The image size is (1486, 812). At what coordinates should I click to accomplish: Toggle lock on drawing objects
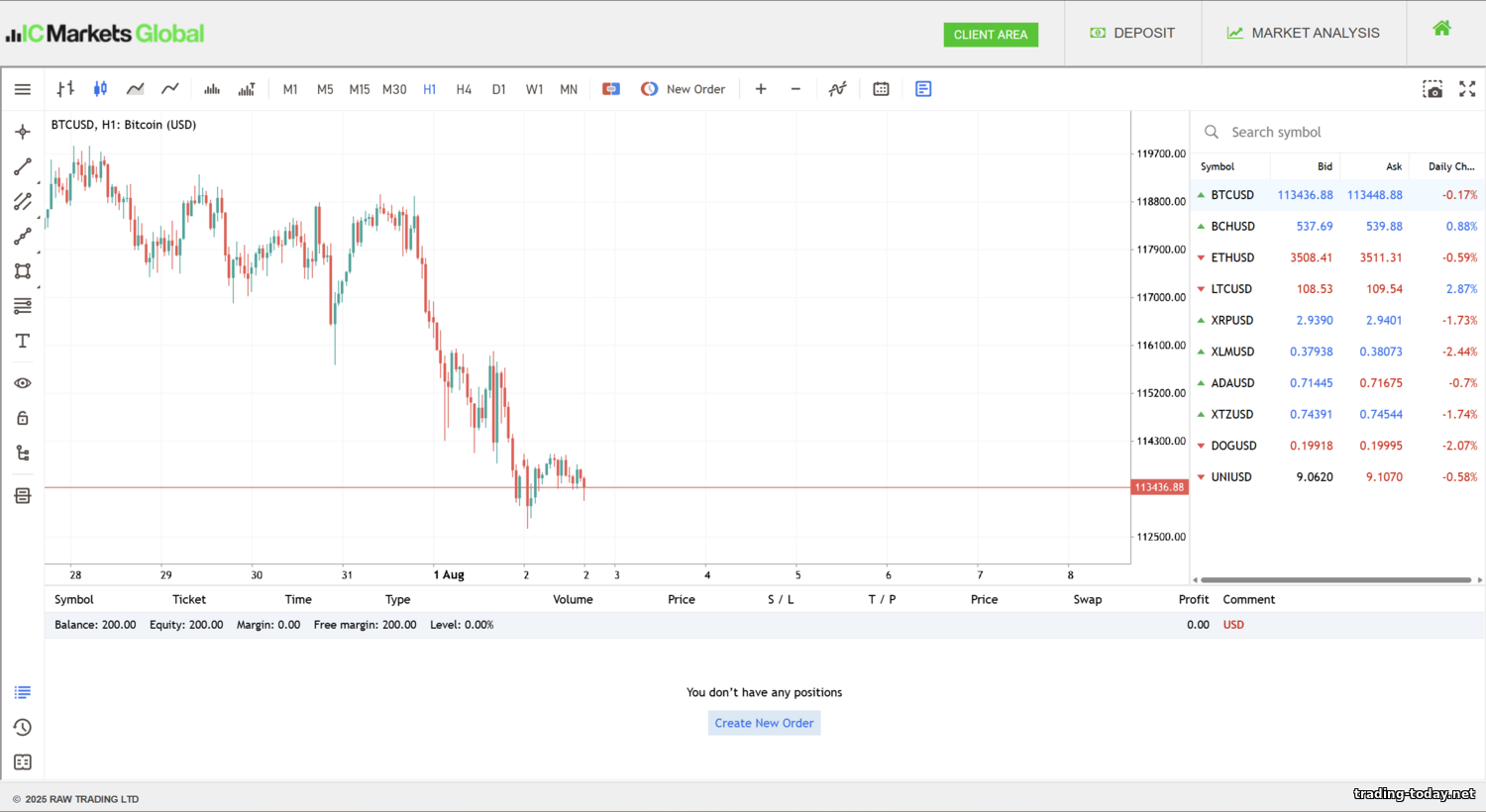[x=23, y=418]
